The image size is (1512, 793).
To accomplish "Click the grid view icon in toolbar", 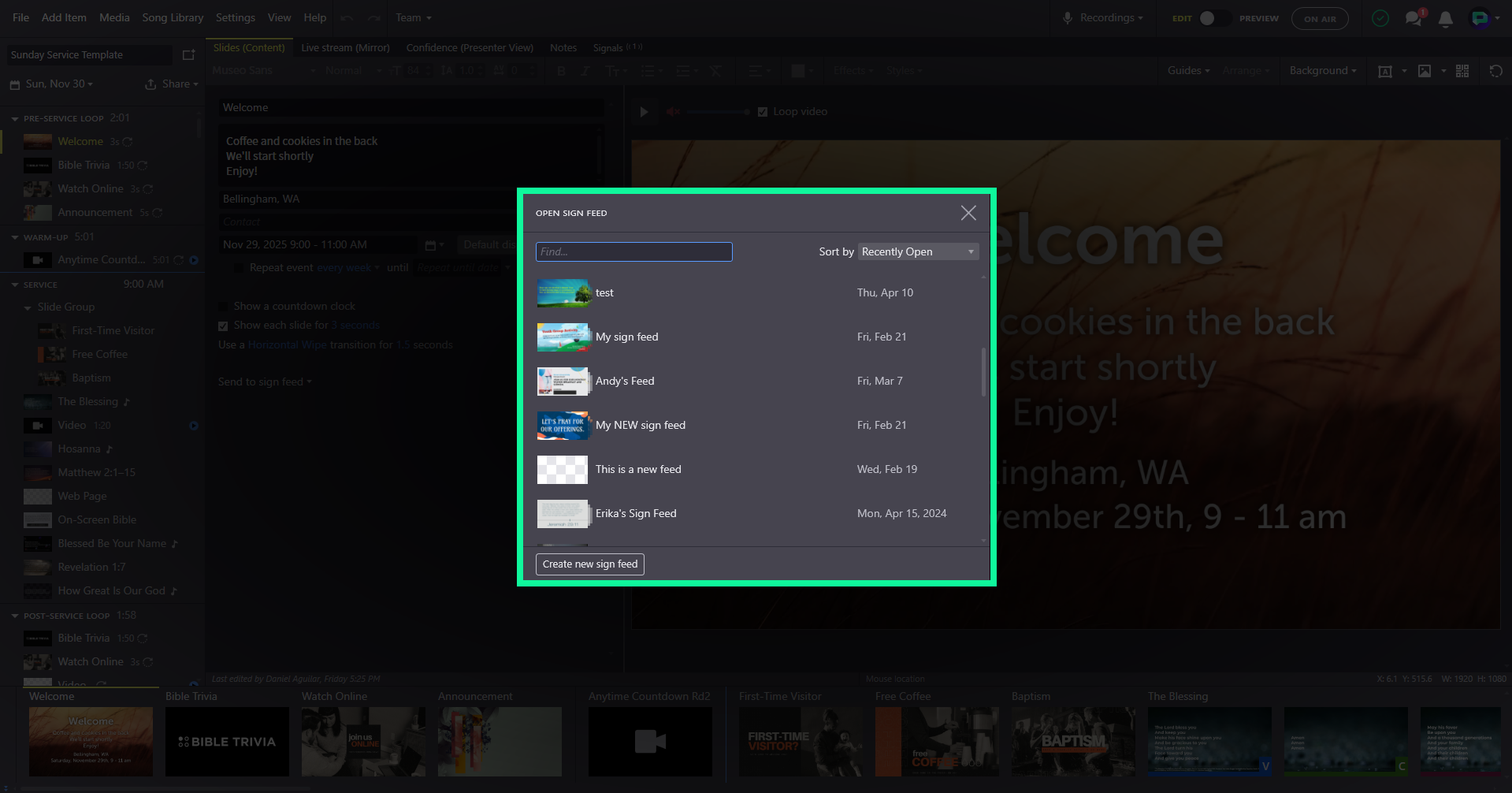I will (x=1462, y=71).
